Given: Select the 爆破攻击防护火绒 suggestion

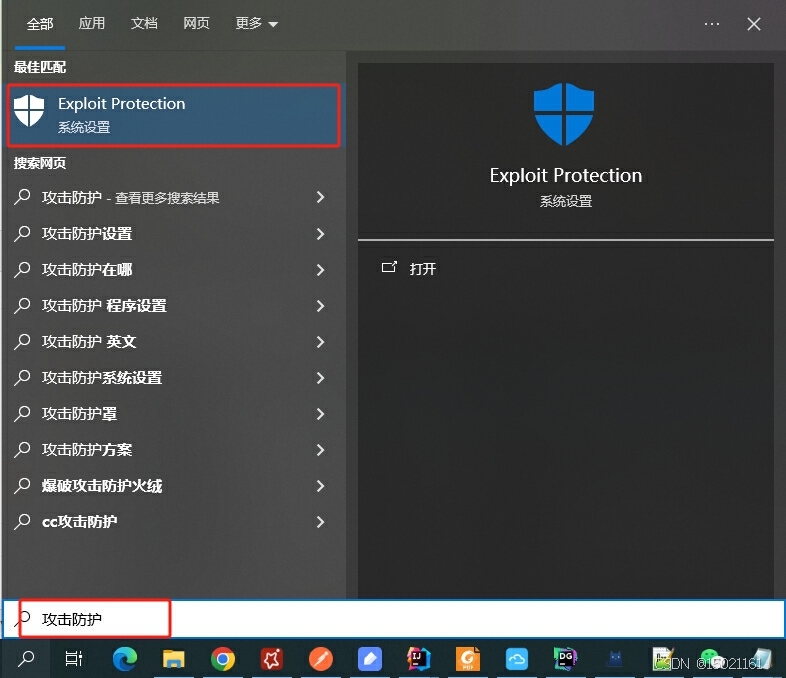Looking at the screenshot, I should coord(173,486).
